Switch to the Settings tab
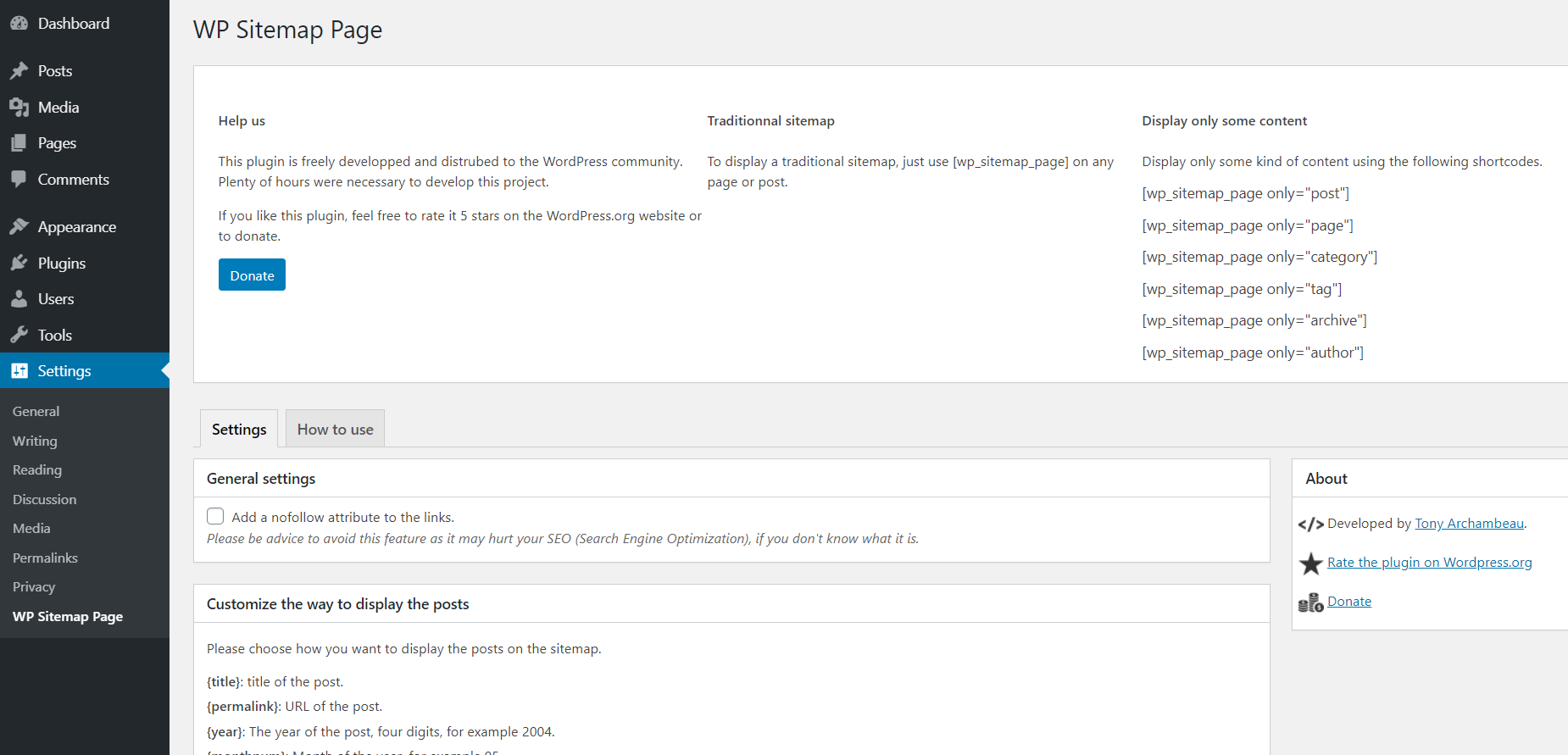The width and height of the screenshot is (1568, 755). pos(239,429)
